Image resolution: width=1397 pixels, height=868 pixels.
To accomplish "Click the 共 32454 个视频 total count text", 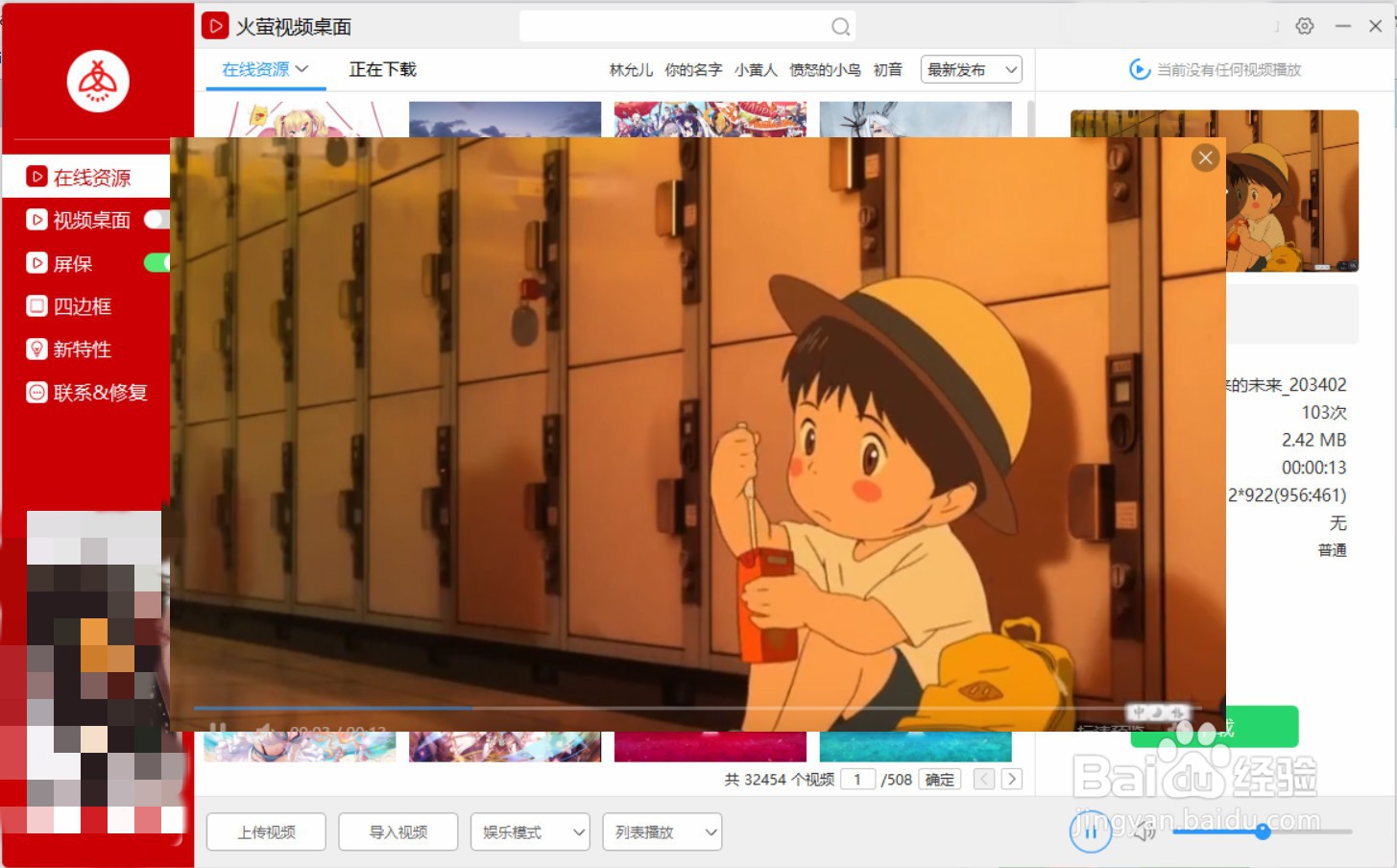I will point(779,779).
